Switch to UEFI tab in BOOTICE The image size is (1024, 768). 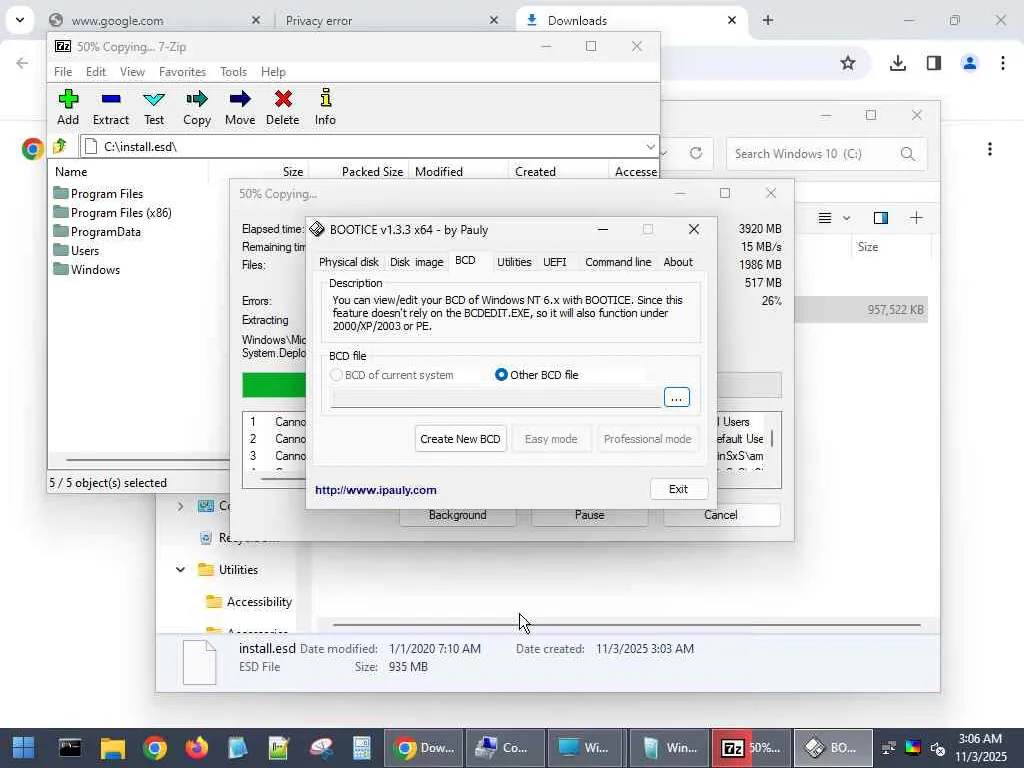coord(554,262)
